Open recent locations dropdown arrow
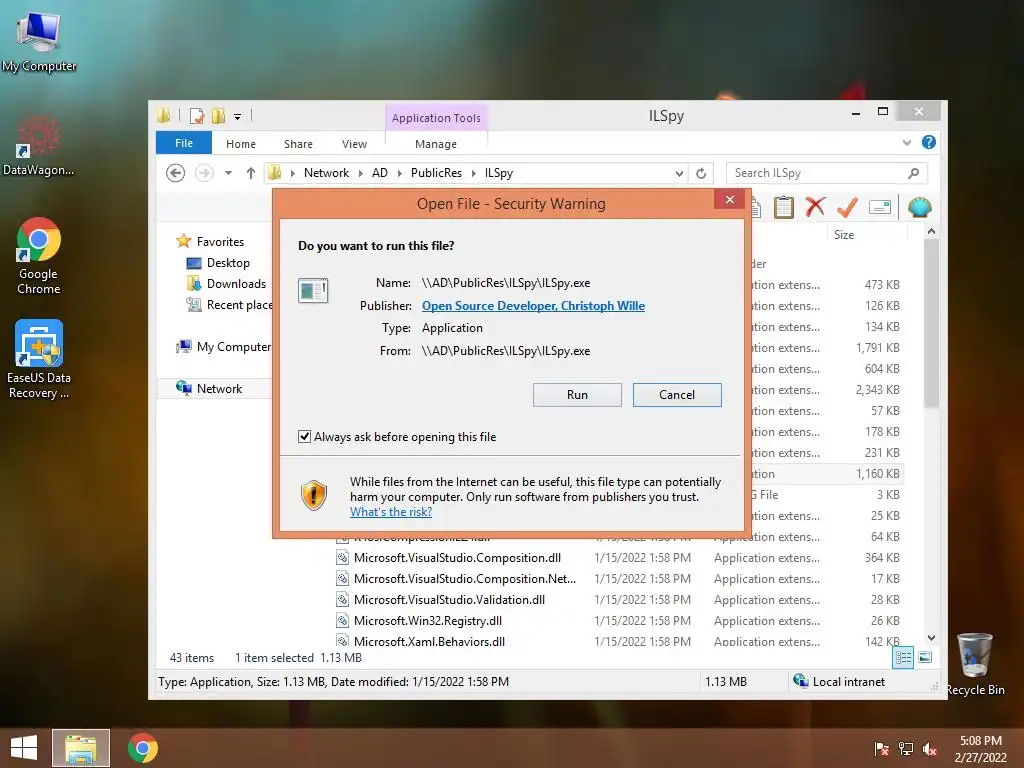The image size is (1024, 768). point(228,173)
